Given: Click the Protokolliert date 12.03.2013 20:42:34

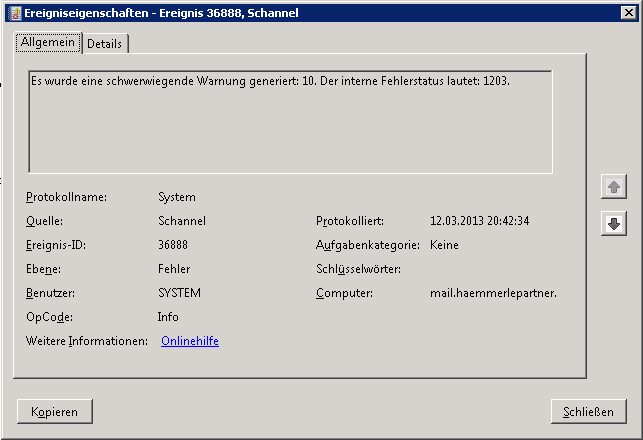Looking at the screenshot, I should coord(479,221).
